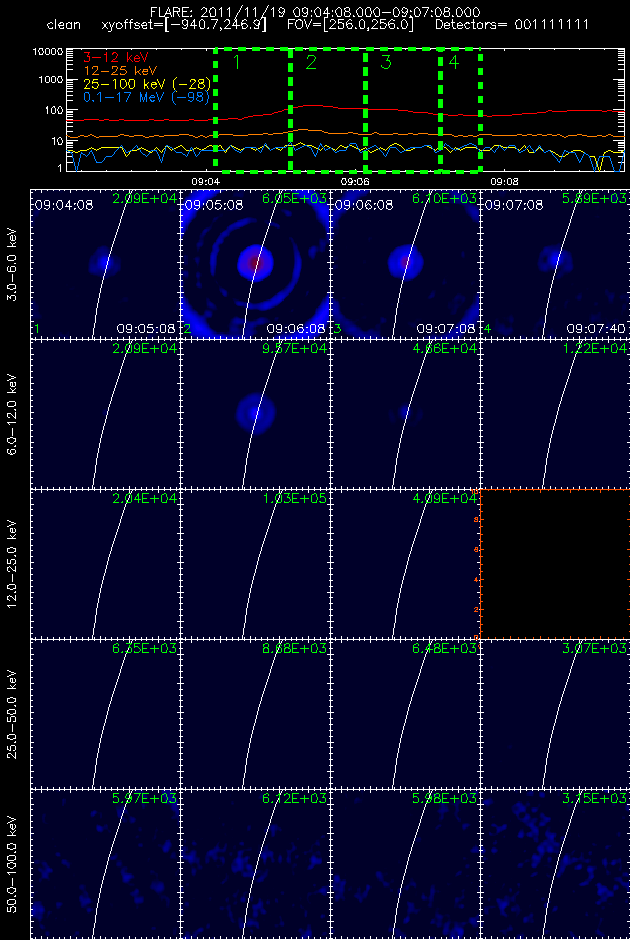Open the 3.0-6.0 keV image starting 09:05:08
630x940 pixels.
tap(255, 264)
